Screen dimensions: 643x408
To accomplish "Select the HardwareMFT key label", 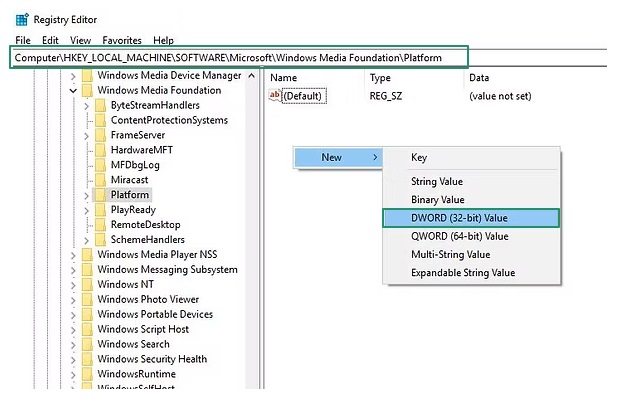I will (142, 150).
